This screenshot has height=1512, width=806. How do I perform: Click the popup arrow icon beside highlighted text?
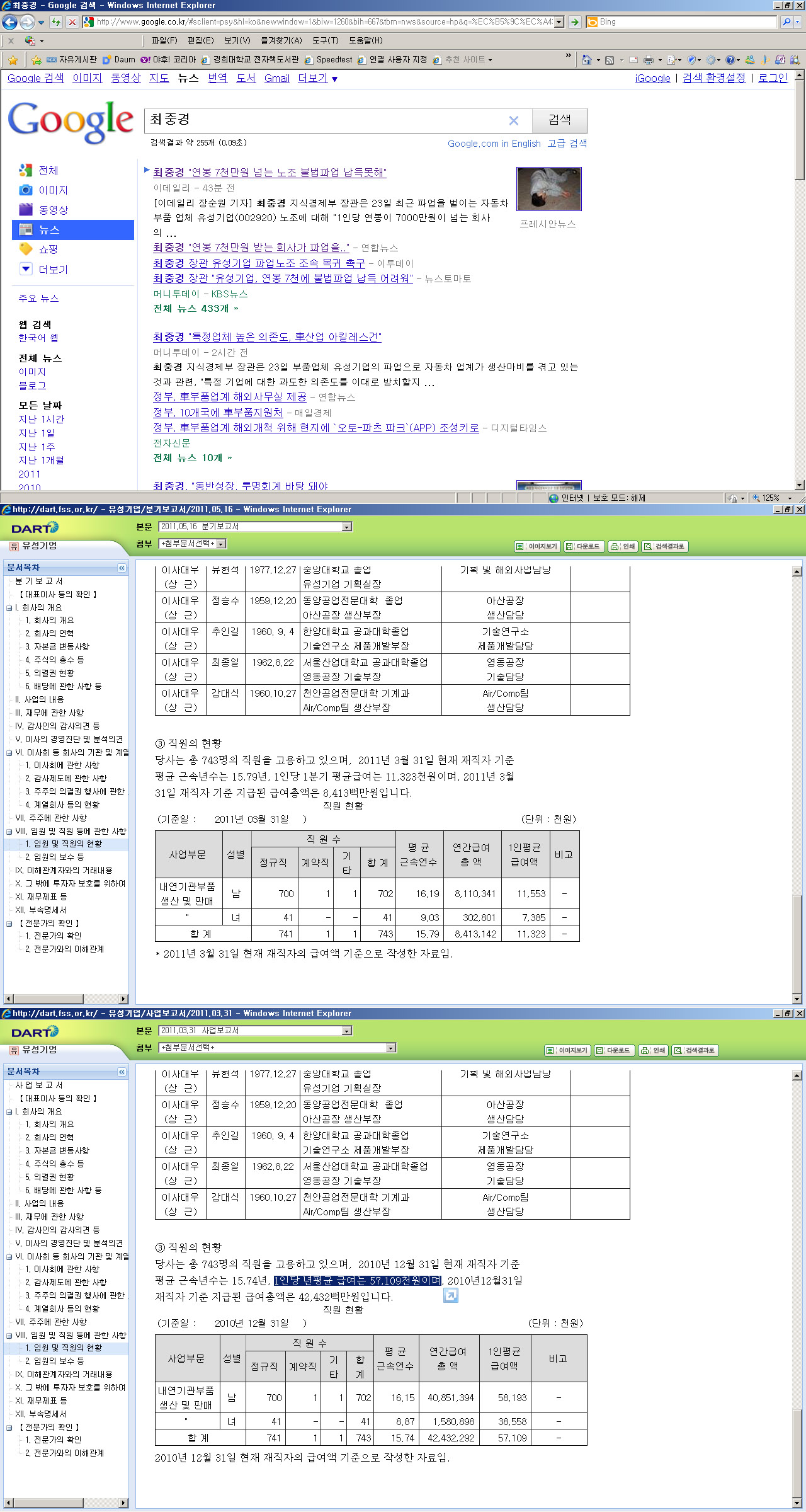451,1295
